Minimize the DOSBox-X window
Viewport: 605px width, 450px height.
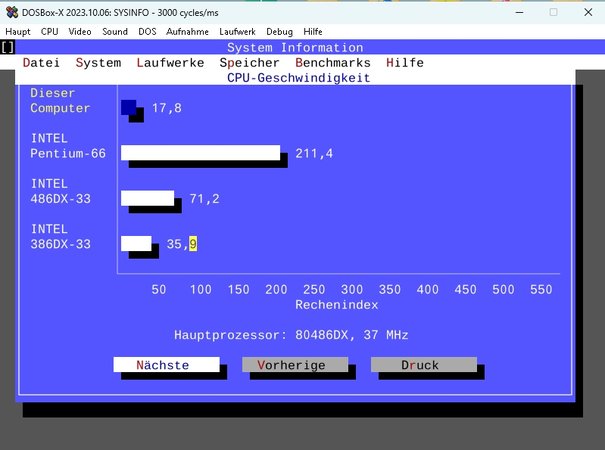click(519, 12)
